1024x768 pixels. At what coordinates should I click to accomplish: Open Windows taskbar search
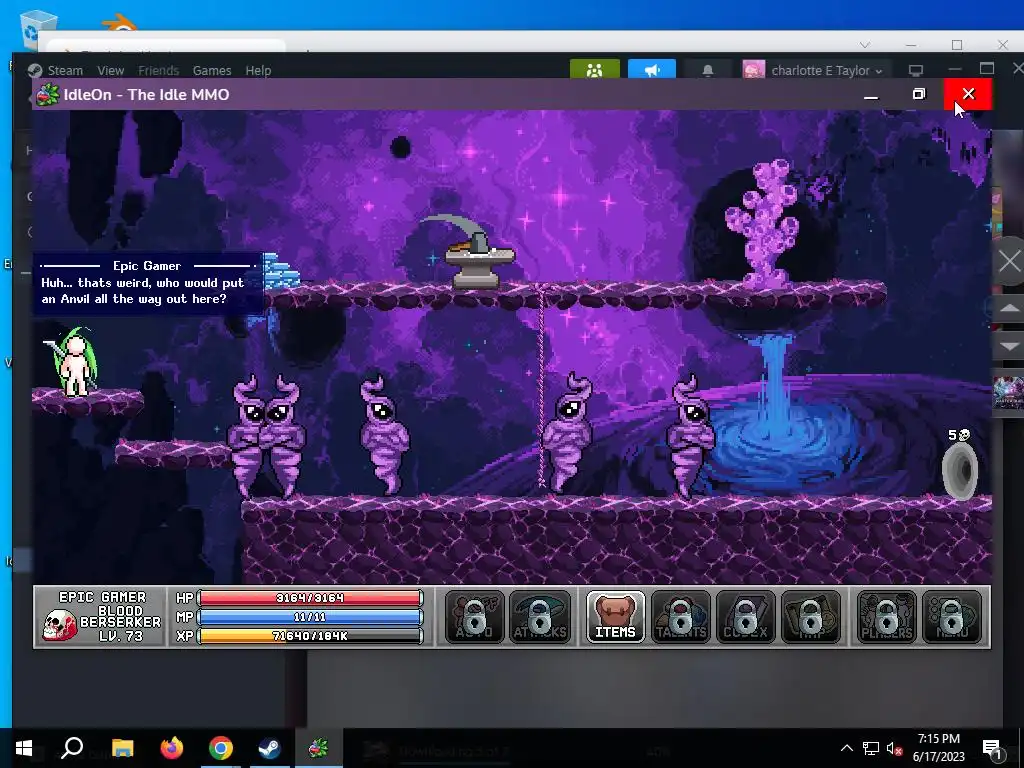point(72,748)
